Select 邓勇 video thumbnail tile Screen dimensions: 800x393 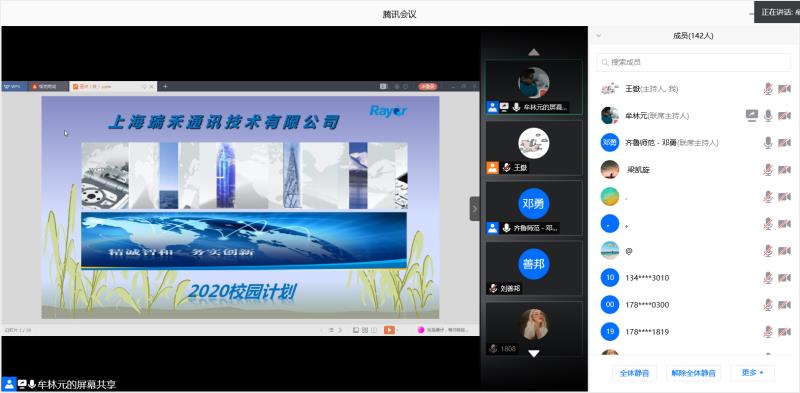pyautogui.click(x=534, y=207)
